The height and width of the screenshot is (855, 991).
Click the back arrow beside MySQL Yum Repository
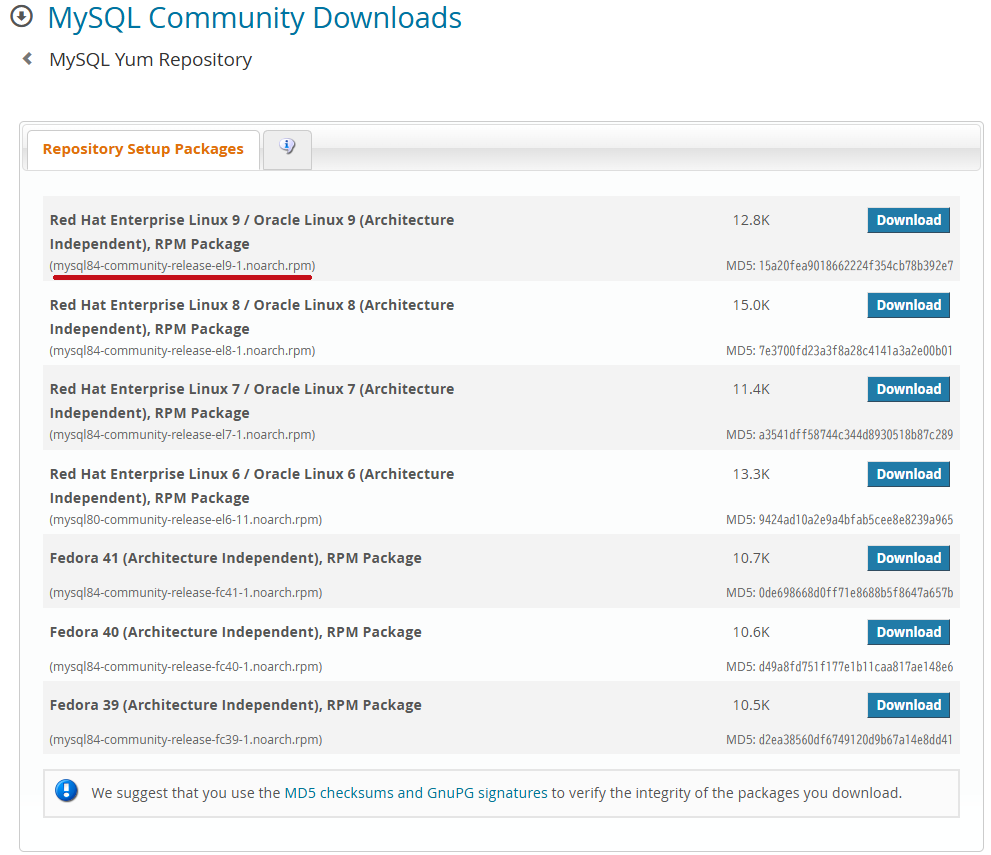27,59
